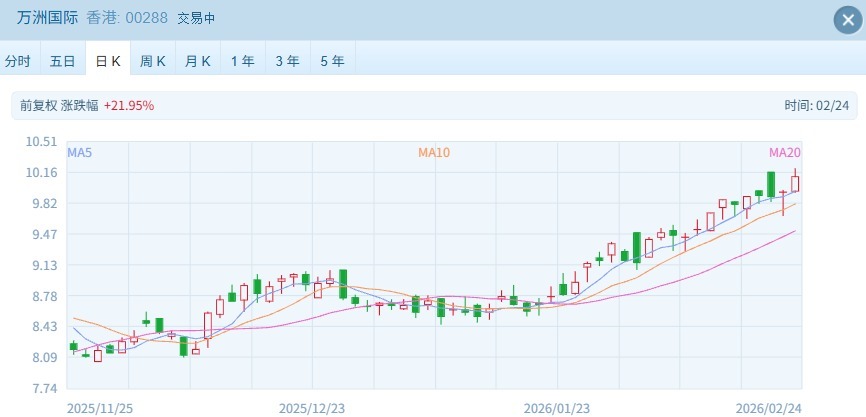Viewport: 866px width, 417px height.
Task: Switch to 周K weekly chart
Action: click(x=153, y=61)
